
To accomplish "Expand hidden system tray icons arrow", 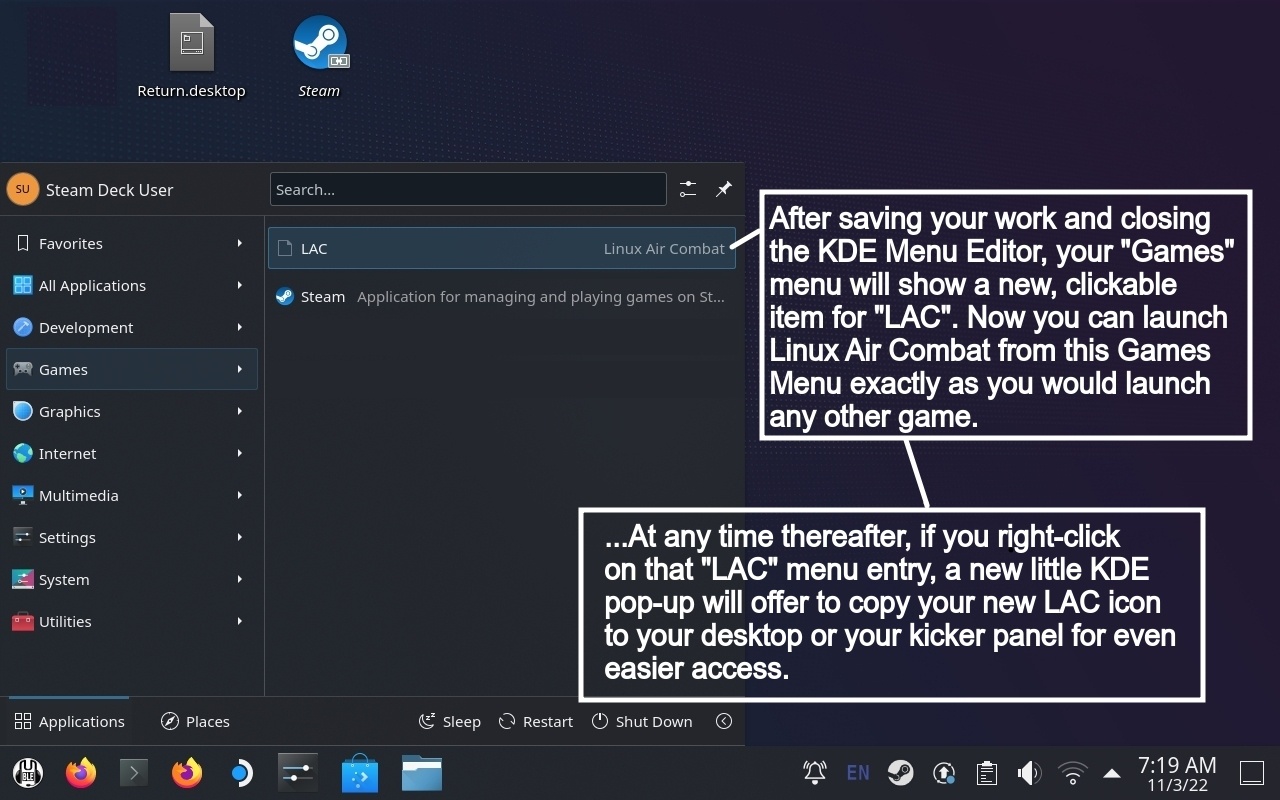I will click(1112, 772).
